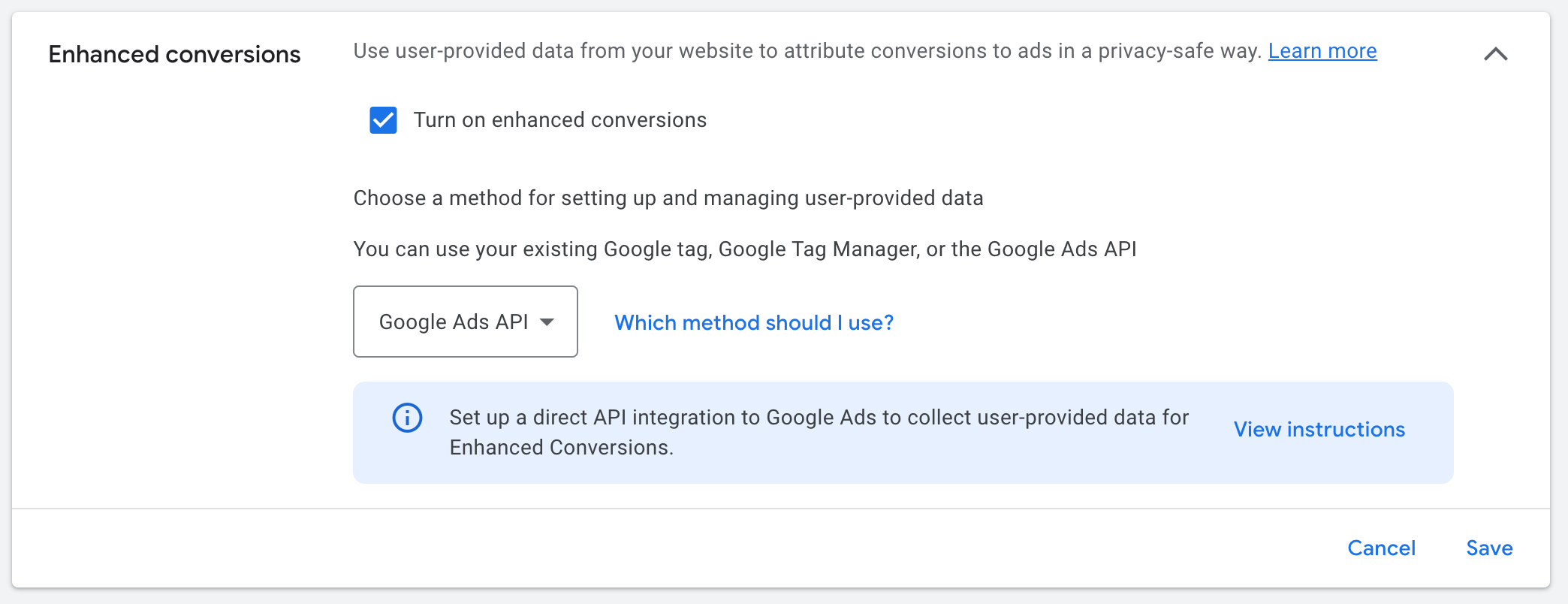Click the Enhanced conversions section heading

[x=174, y=54]
